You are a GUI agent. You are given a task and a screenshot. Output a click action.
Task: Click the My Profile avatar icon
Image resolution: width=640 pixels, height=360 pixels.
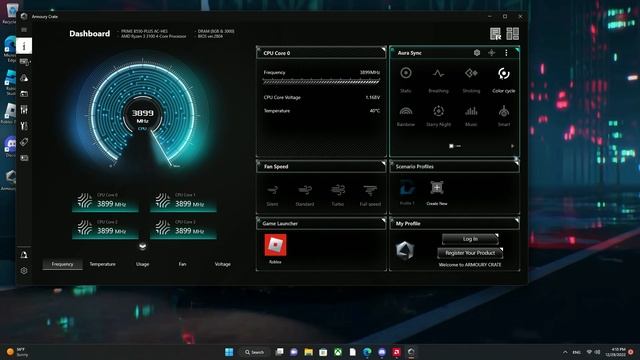click(405, 250)
